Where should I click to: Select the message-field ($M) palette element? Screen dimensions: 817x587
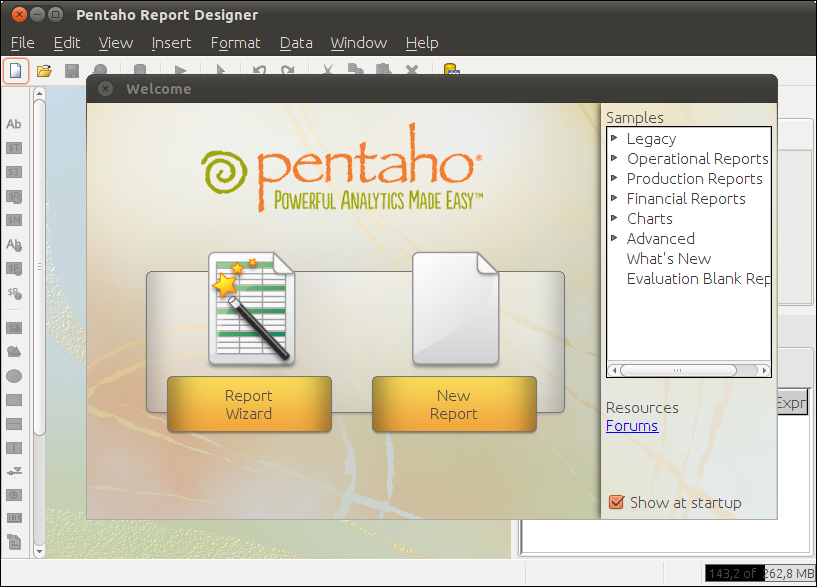click(x=14, y=220)
